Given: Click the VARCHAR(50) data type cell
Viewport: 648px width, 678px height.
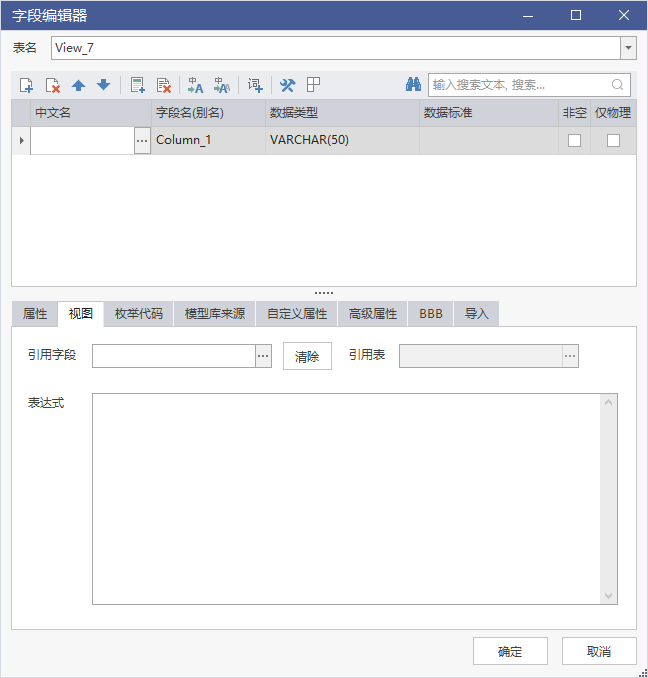Looking at the screenshot, I should point(342,141).
